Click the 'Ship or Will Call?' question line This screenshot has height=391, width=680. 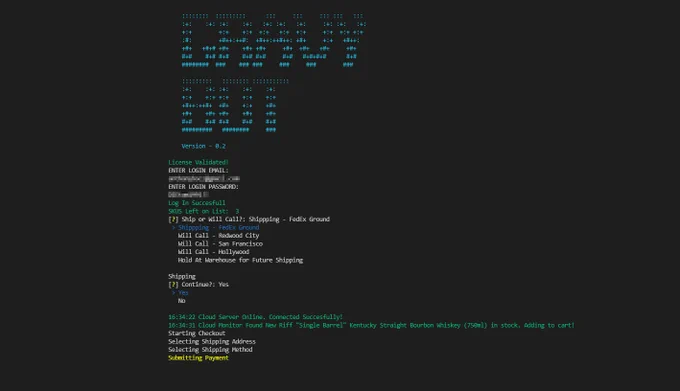[x=249, y=219]
